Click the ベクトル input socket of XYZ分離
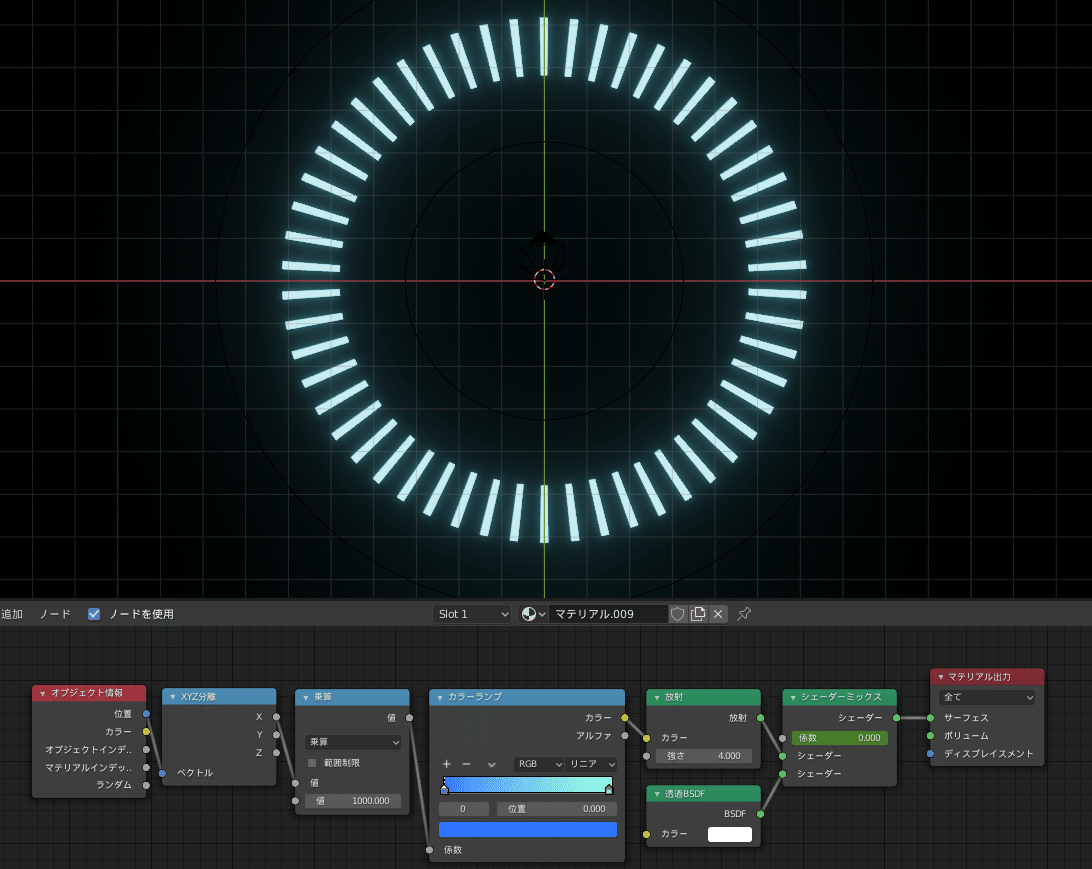1092x869 pixels. click(162, 773)
